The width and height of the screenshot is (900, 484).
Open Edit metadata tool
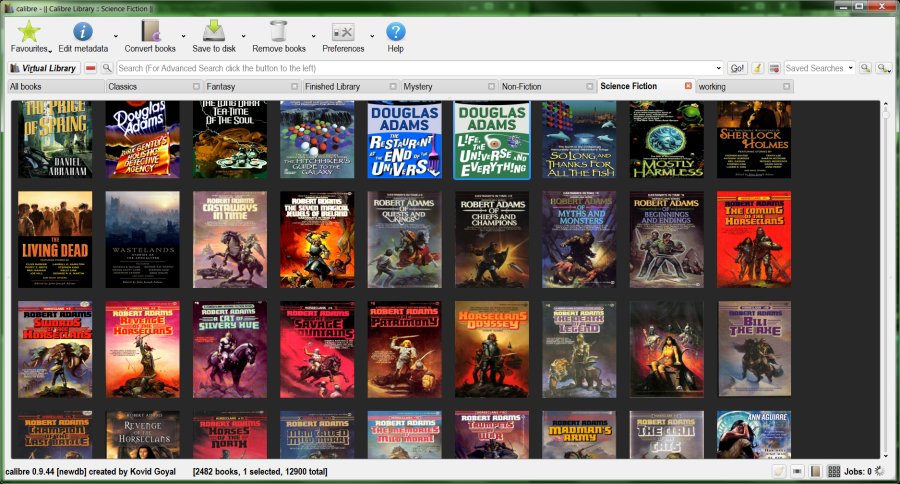[x=83, y=32]
